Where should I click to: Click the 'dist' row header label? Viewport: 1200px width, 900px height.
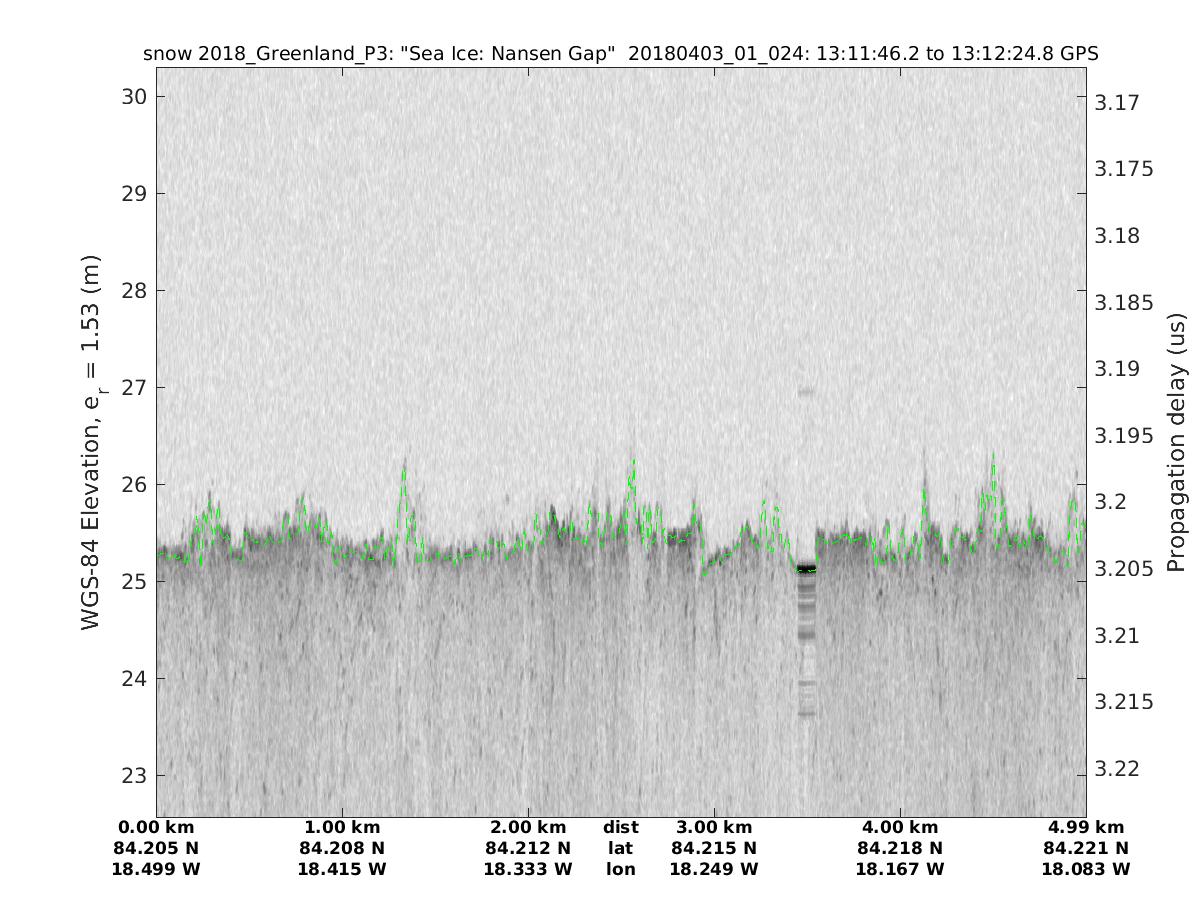coord(620,827)
